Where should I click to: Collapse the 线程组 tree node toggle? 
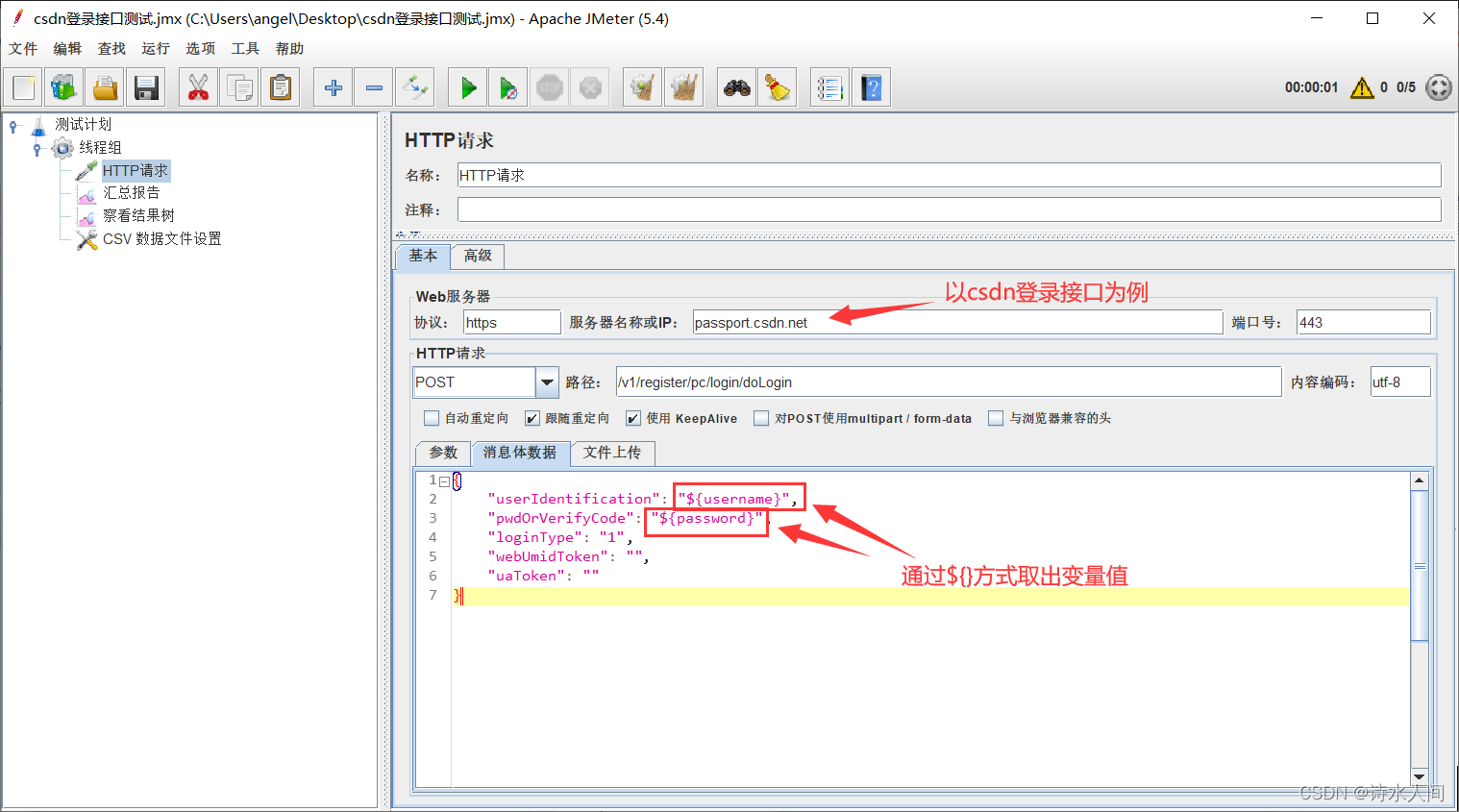coord(37,148)
